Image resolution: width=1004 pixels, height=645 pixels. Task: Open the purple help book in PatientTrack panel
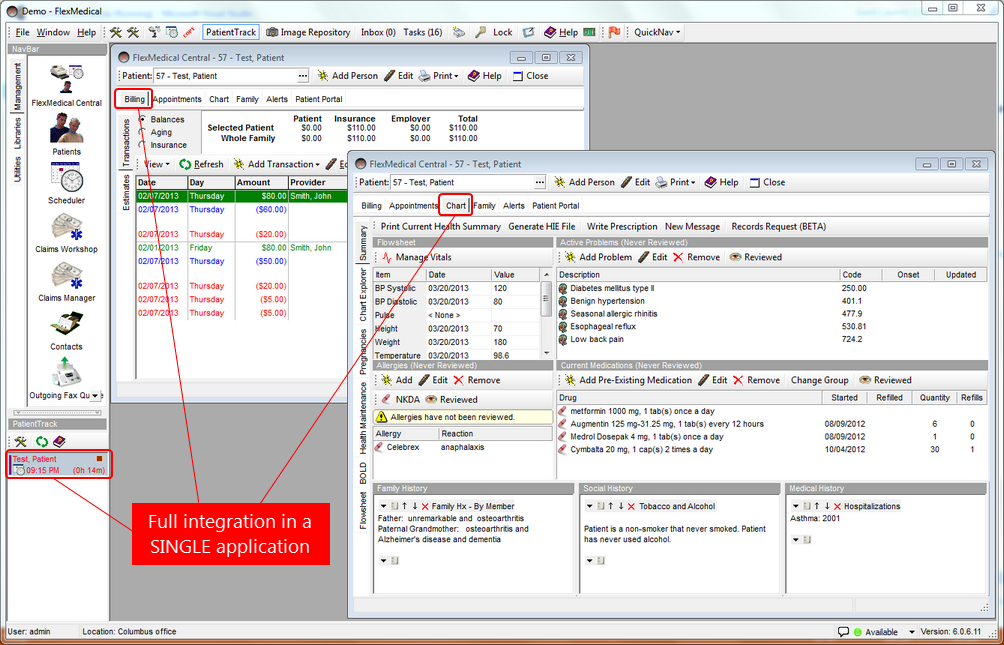point(60,441)
